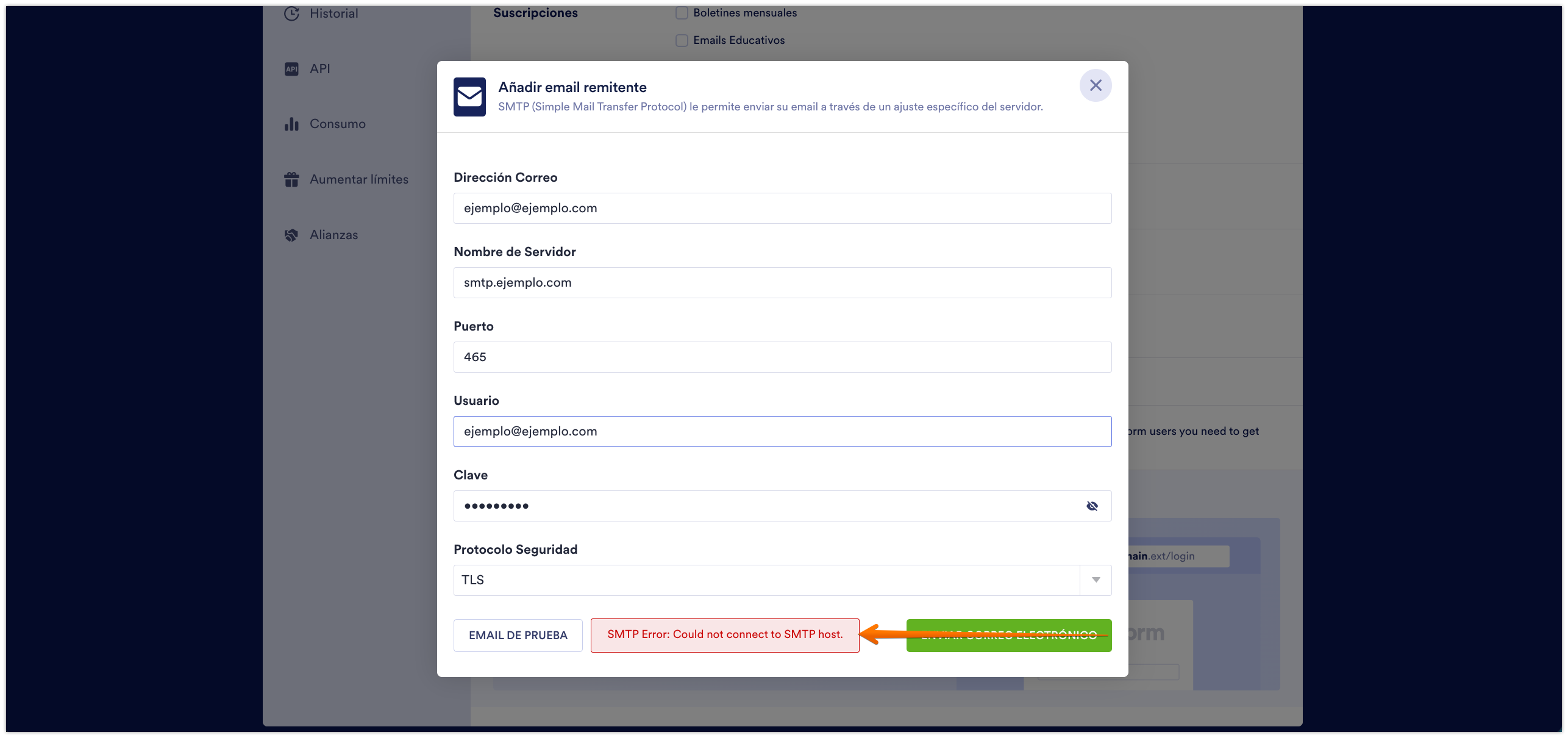Viewport: 1568px width, 738px height.
Task: Click the Usuario input field
Action: tap(782, 432)
